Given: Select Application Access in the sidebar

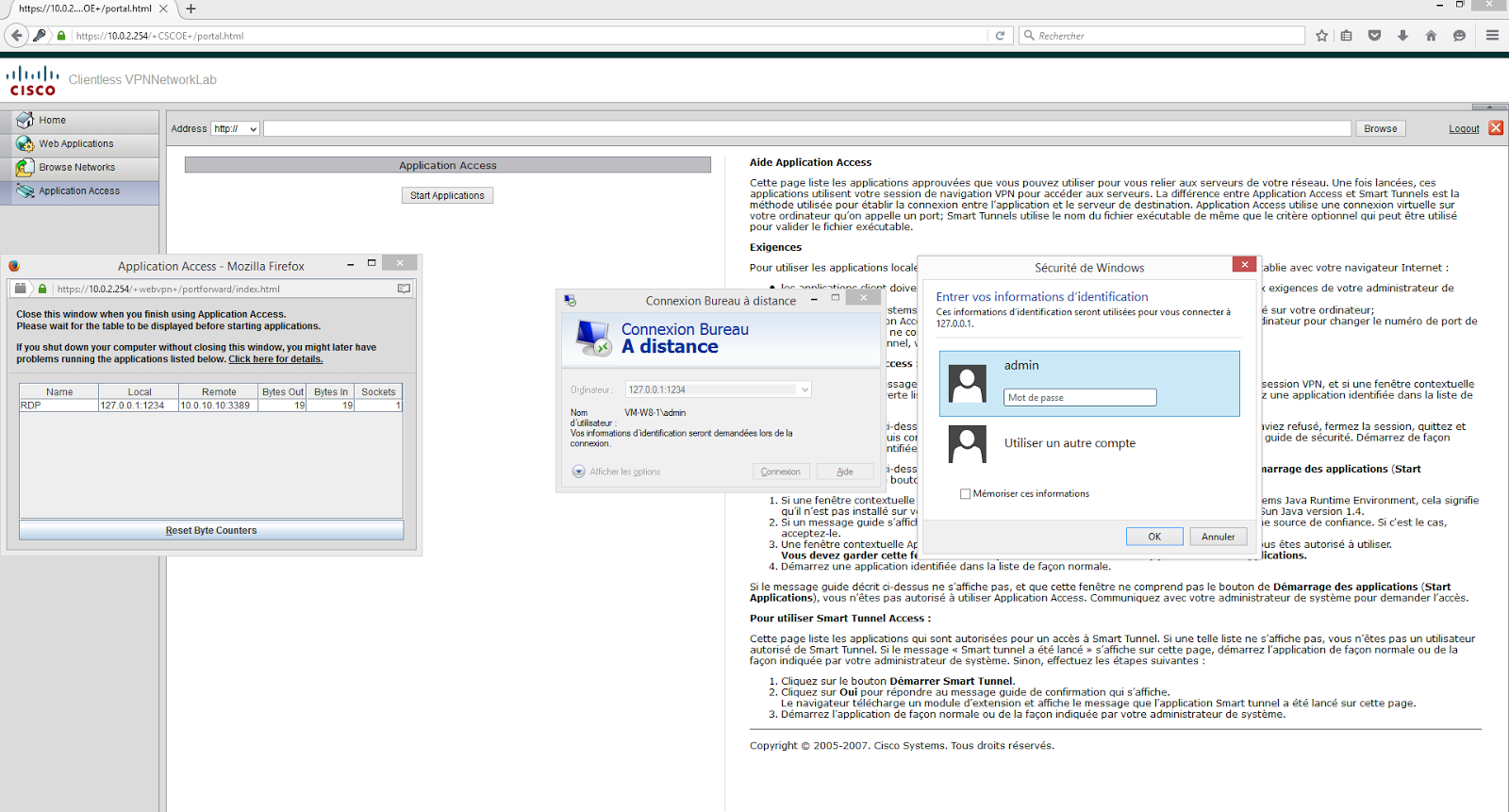Looking at the screenshot, I should pyautogui.click(x=79, y=191).
